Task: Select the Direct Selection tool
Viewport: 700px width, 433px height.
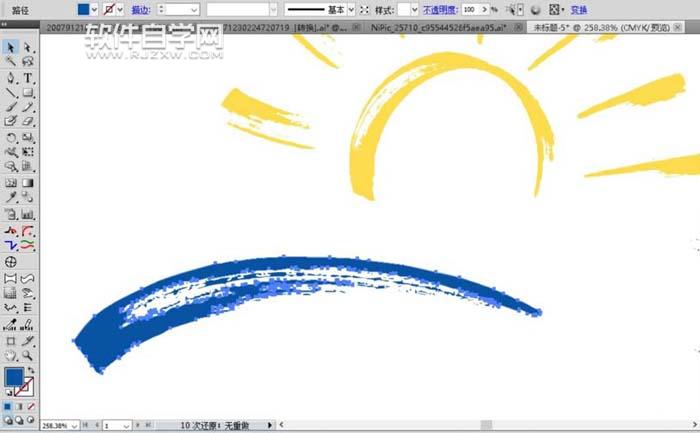Action: click(27, 47)
